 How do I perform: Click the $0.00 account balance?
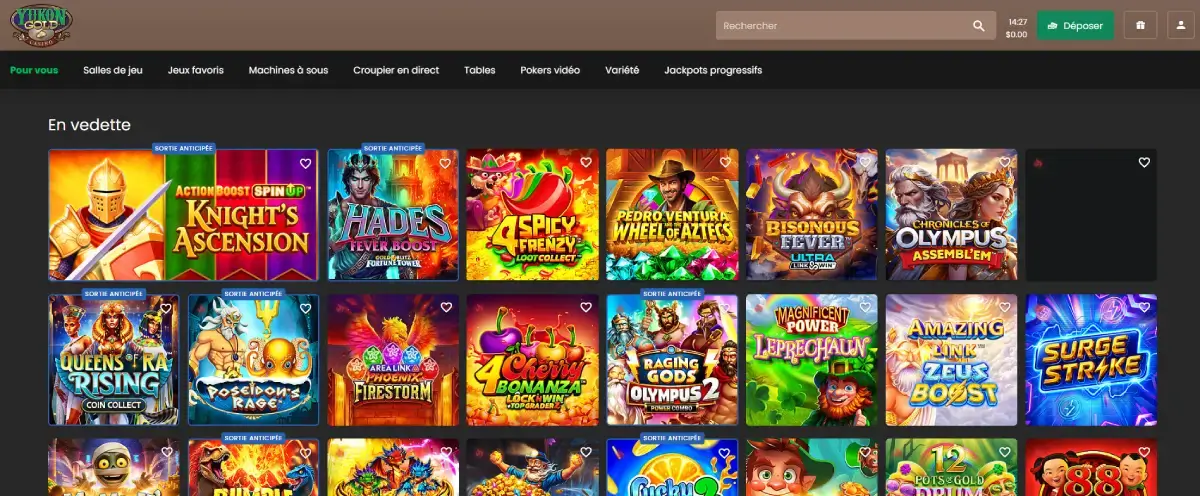tap(1016, 34)
